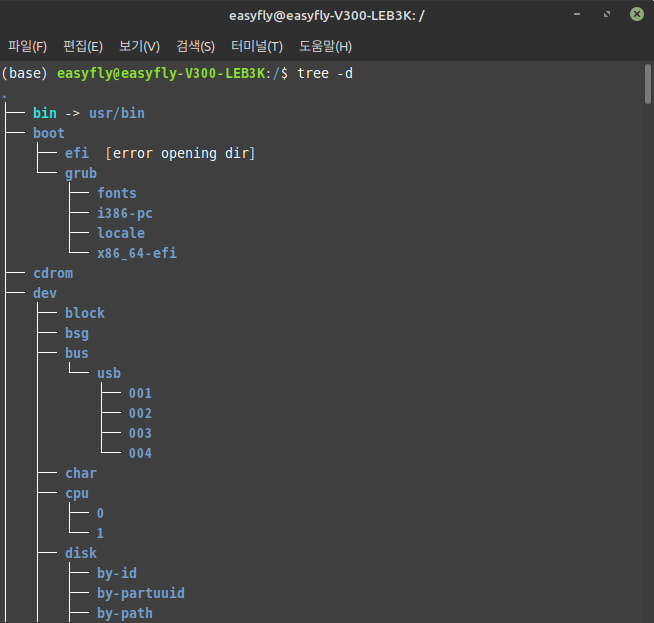This screenshot has width=654, height=623.
Task: Click the 'bus' directory entry
Action: [77, 354]
